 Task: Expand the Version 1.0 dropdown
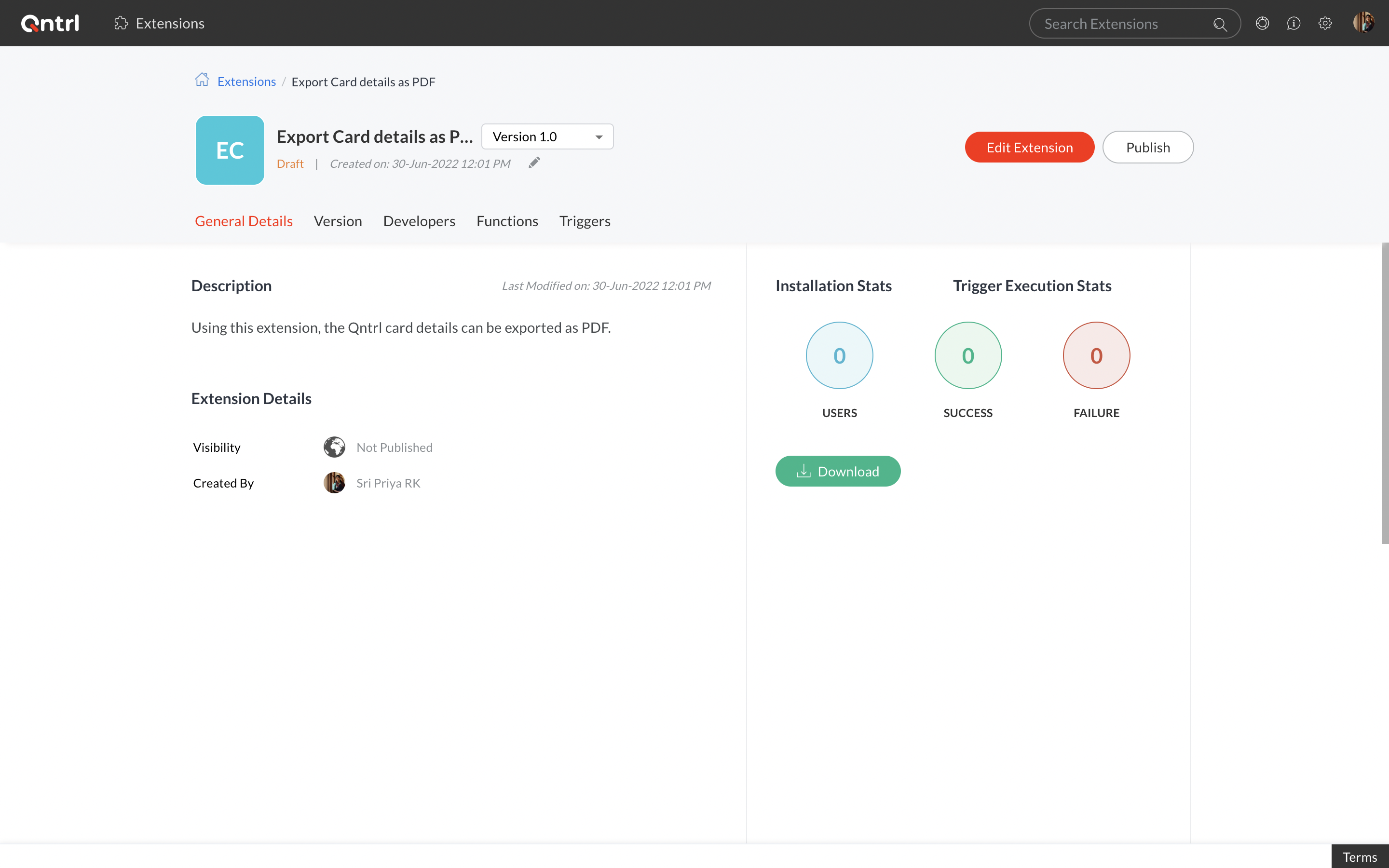[x=547, y=136]
